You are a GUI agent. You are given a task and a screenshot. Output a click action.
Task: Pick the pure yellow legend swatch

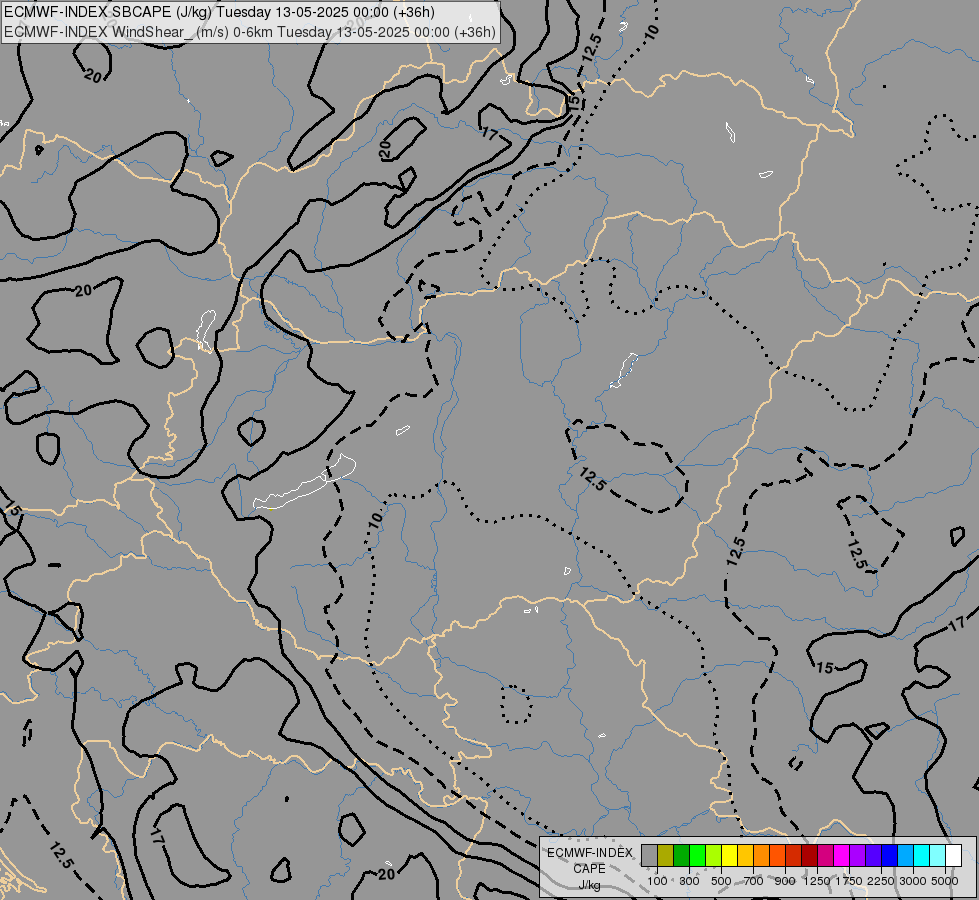click(729, 855)
